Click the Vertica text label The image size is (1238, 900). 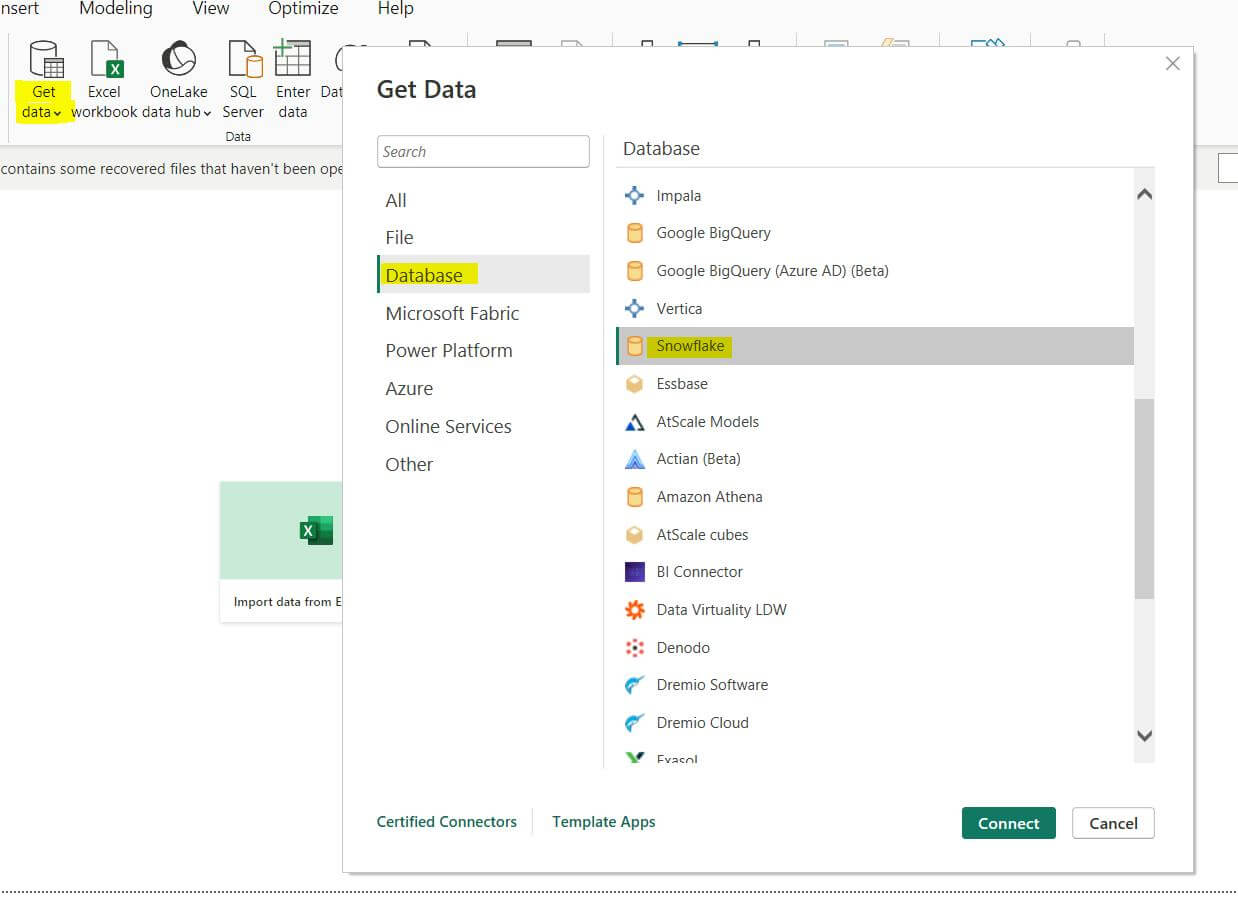[679, 309]
